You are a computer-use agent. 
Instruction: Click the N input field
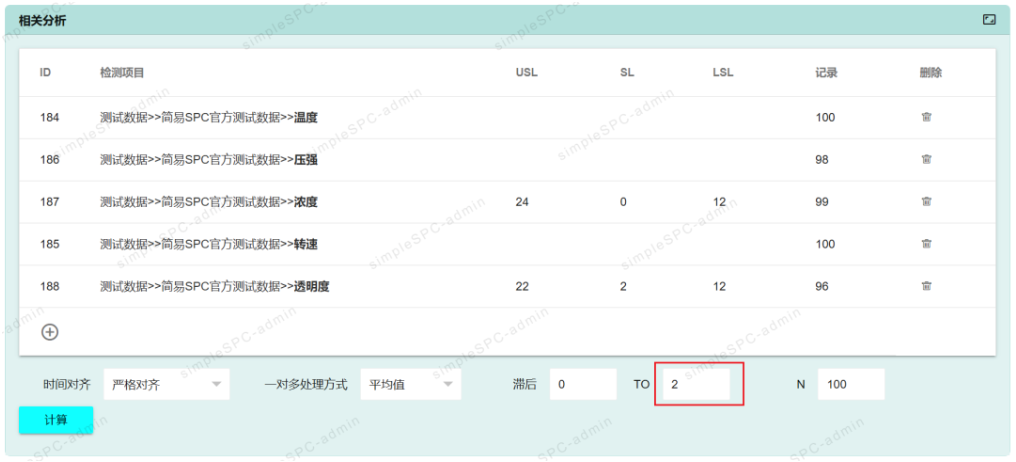point(850,384)
